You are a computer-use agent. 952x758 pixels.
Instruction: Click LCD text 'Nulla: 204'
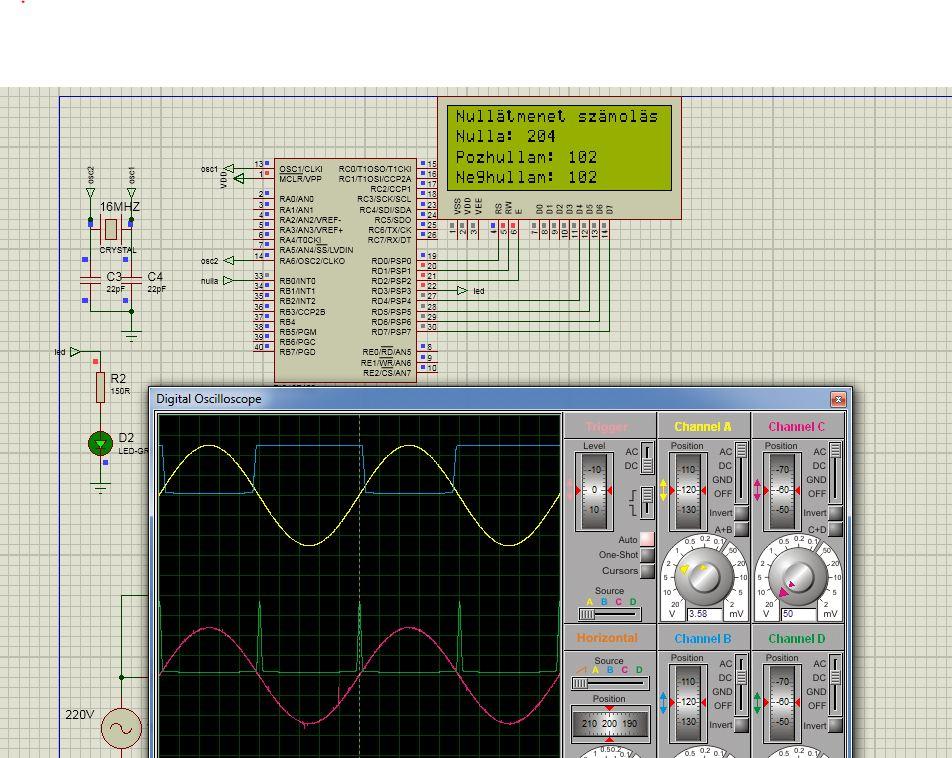tap(506, 136)
